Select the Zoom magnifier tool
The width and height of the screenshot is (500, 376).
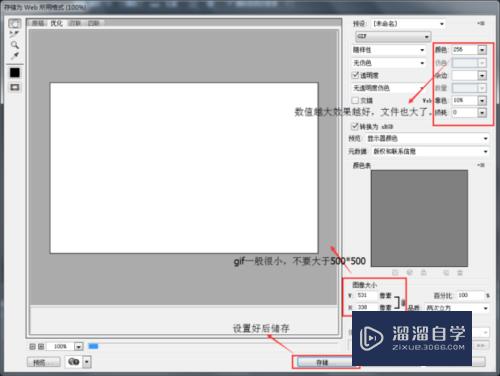point(14,44)
